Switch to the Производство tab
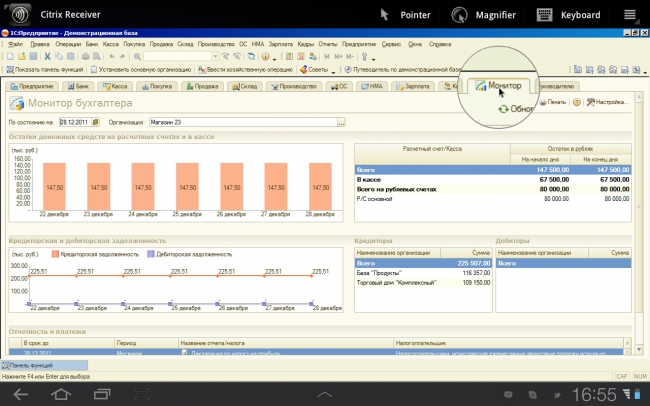Viewport: 650px width, 406px height. click(293, 86)
